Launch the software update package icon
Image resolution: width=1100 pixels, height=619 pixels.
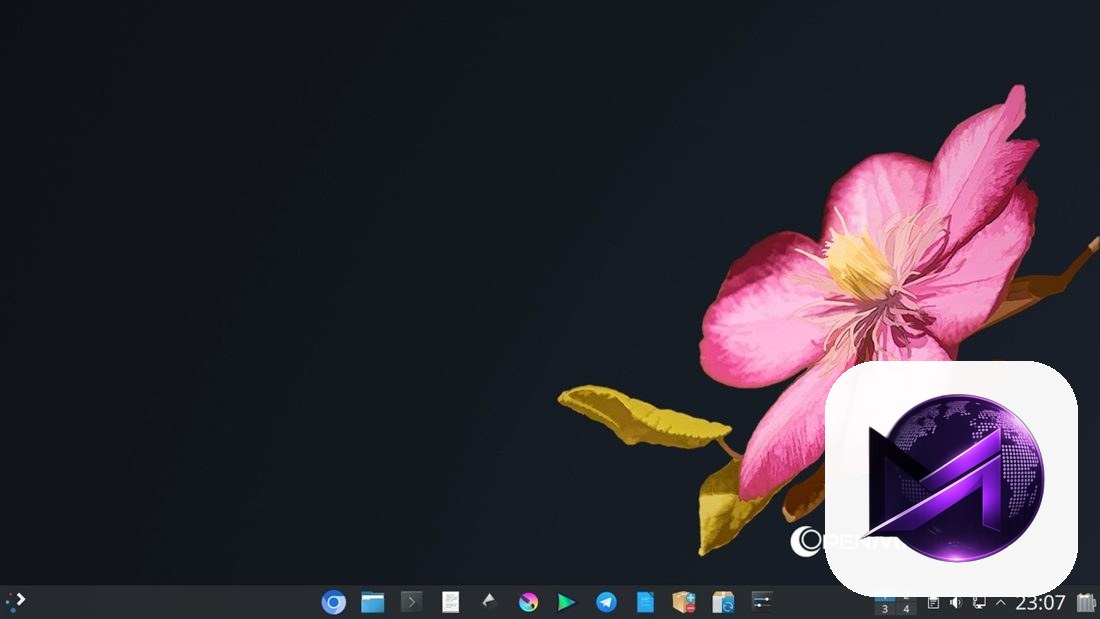[x=723, y=602]
